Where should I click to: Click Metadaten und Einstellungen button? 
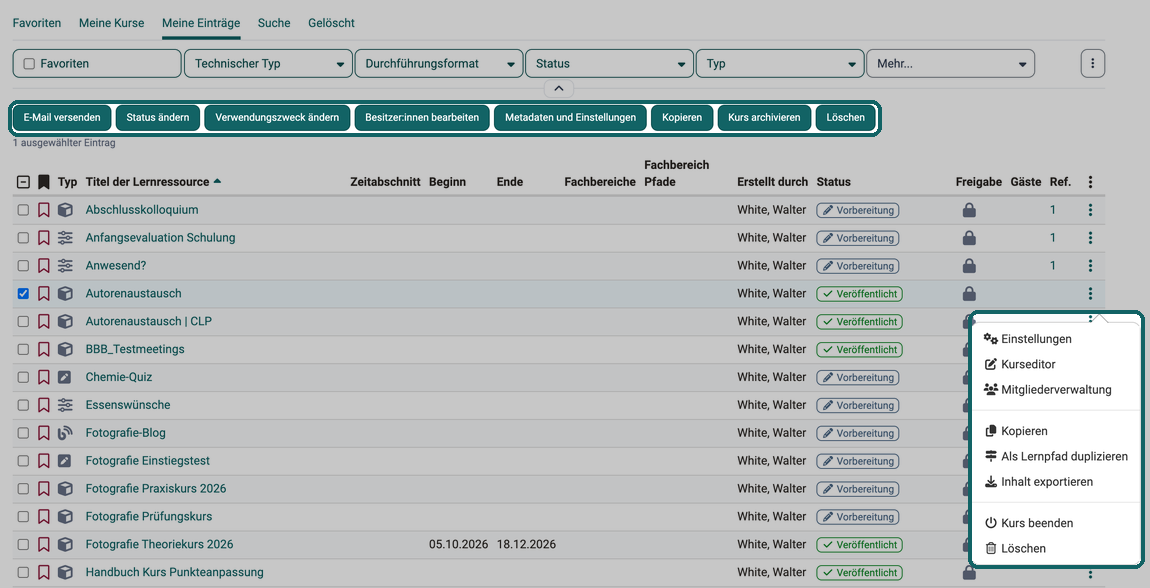point(571,117)
